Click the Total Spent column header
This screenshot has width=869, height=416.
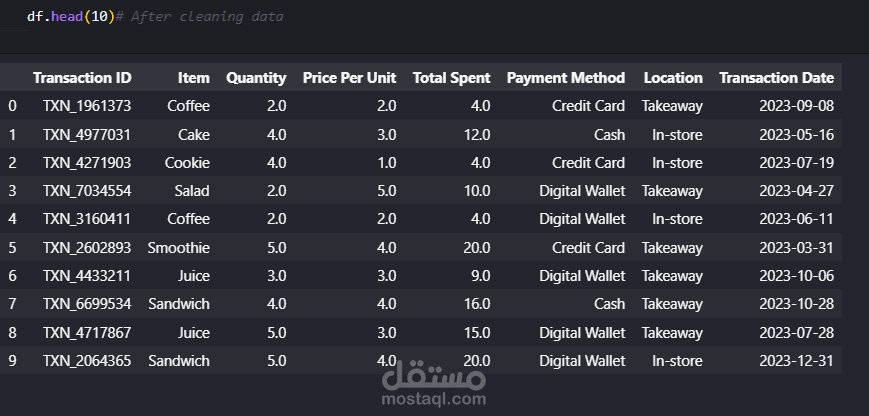tap(451, 77)
